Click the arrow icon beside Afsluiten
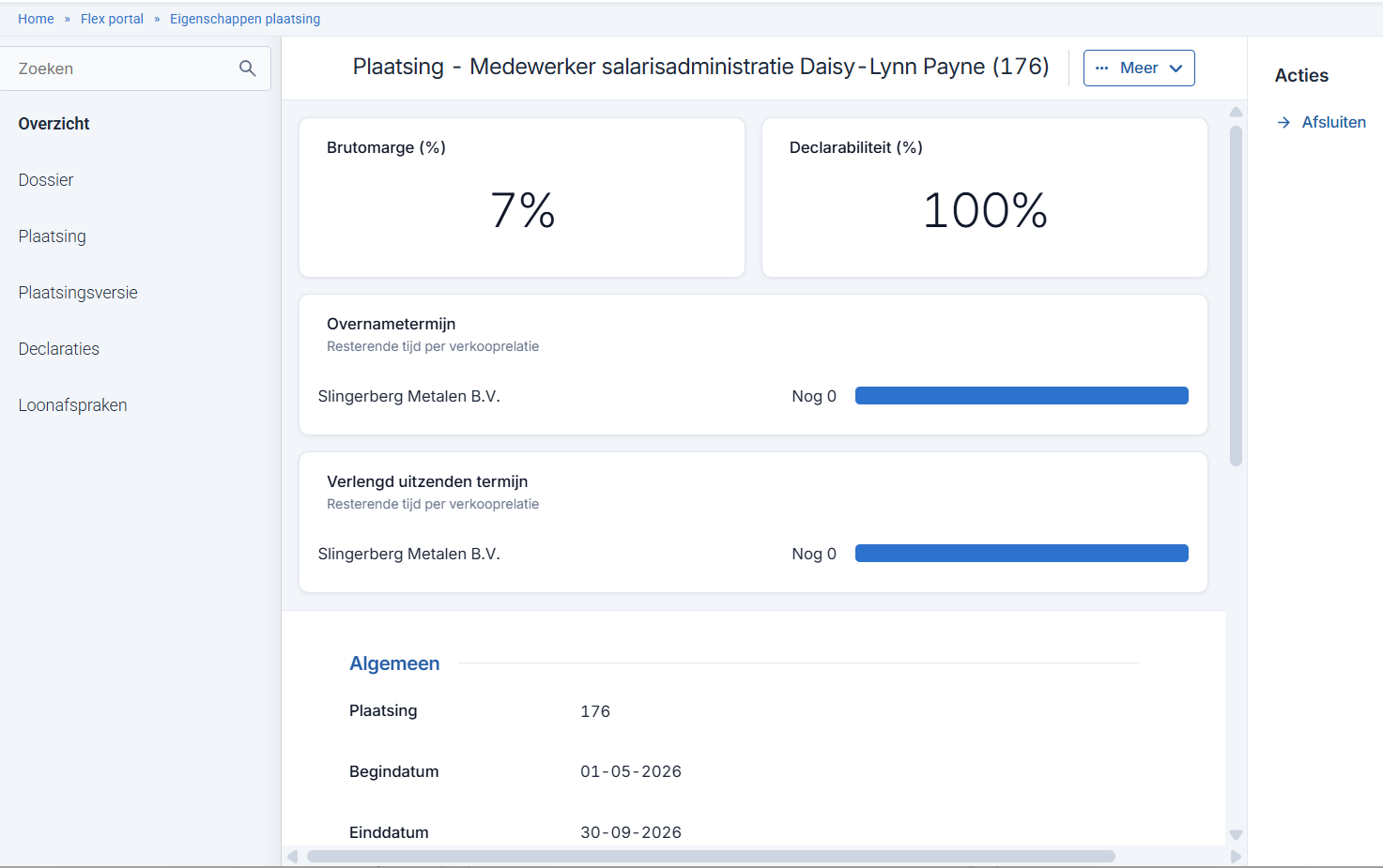1383x868 pixels. click(x=1283, y=123)
